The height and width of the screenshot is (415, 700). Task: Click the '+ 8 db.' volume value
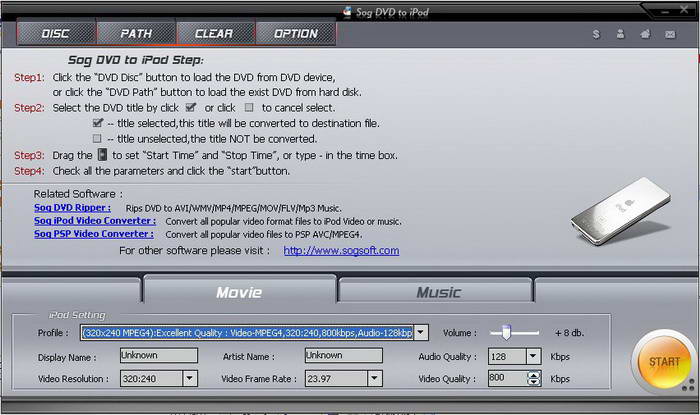(569, 333)
